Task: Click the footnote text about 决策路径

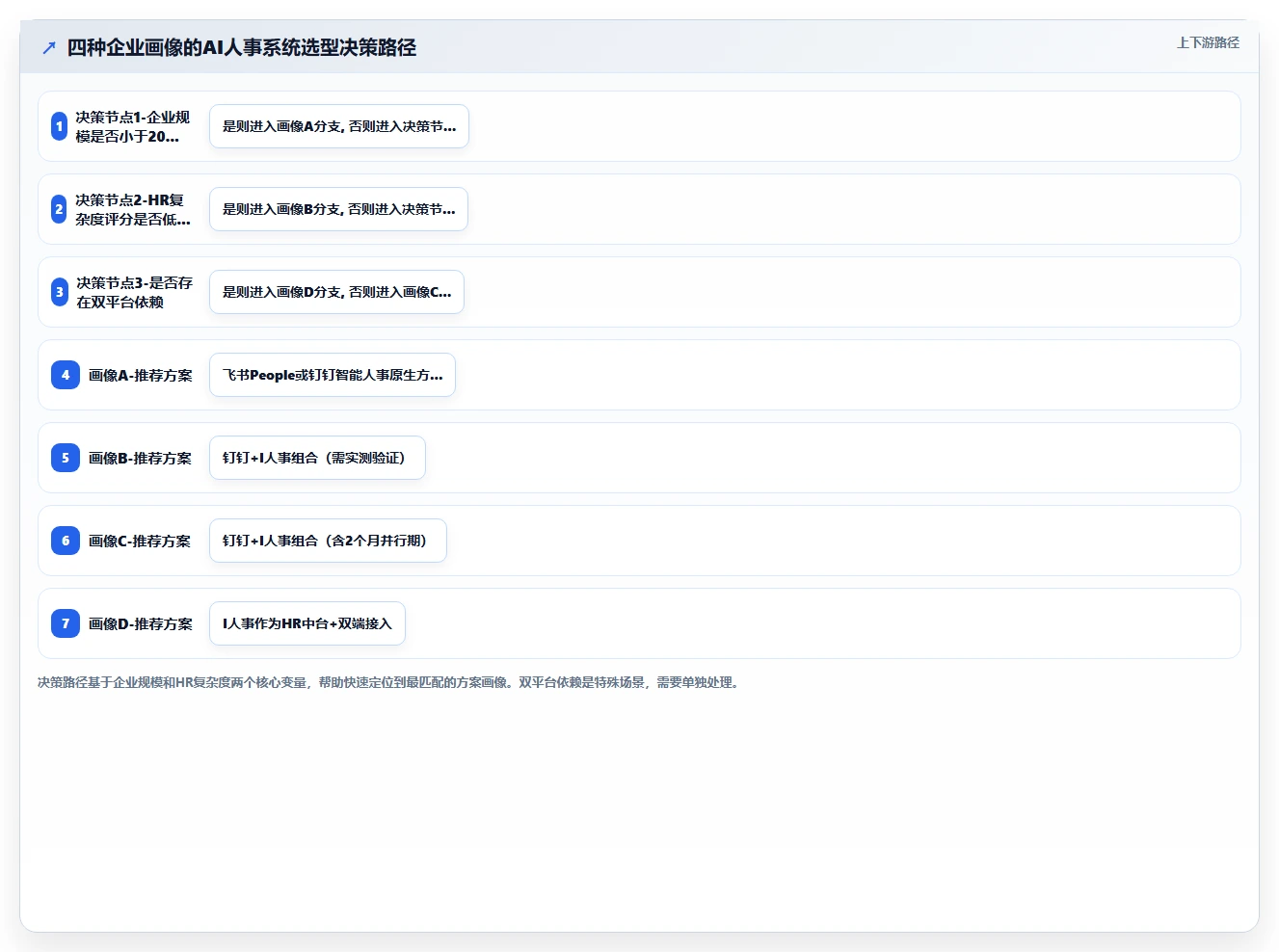Action: click(x=390, y=682)
